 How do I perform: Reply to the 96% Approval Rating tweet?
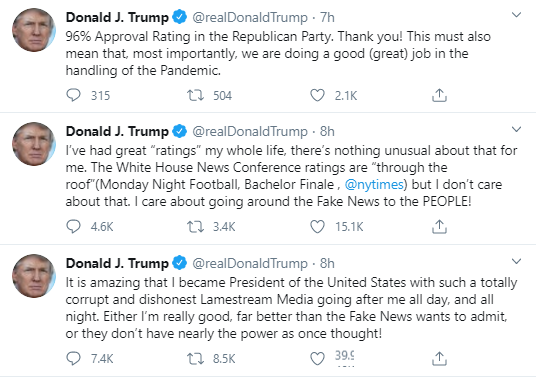(x=73, y=95)
